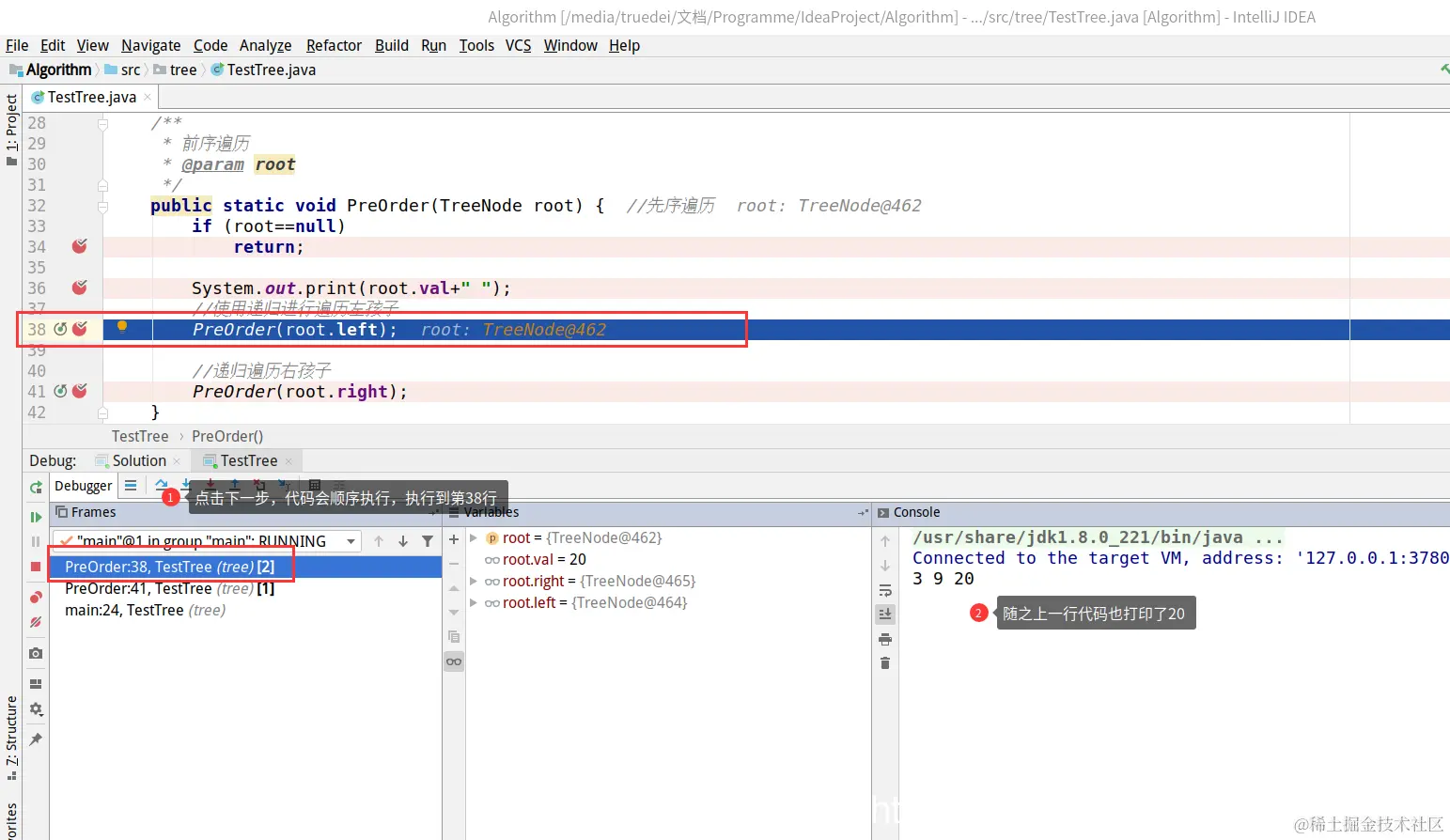Select frame main:24, TestTree
The width and height of the screenshot is (1450, 840).
click(x=145, y=610)
